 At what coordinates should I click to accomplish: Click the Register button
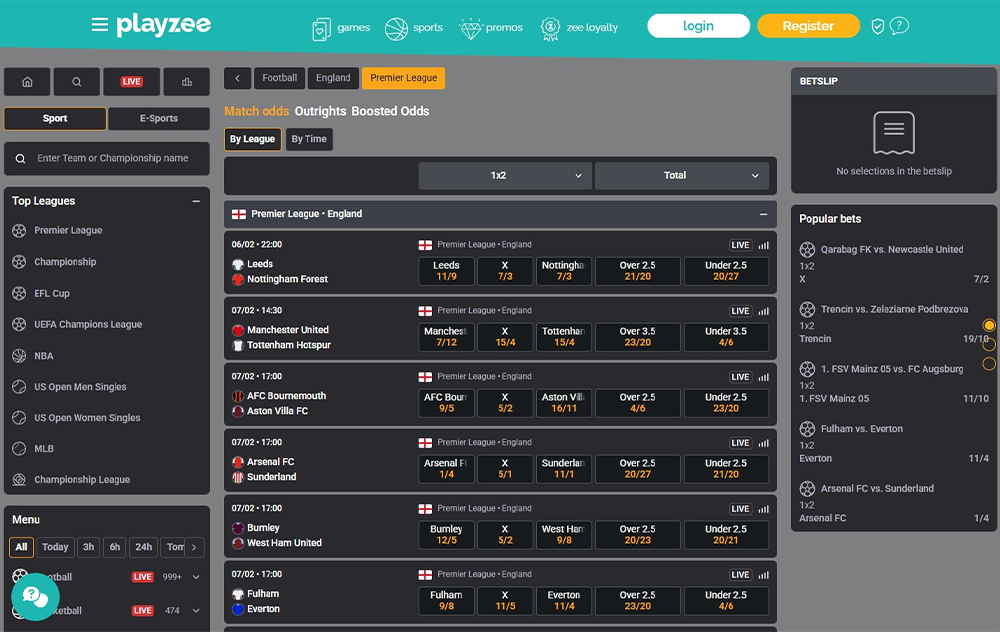(x=808, y=26)
